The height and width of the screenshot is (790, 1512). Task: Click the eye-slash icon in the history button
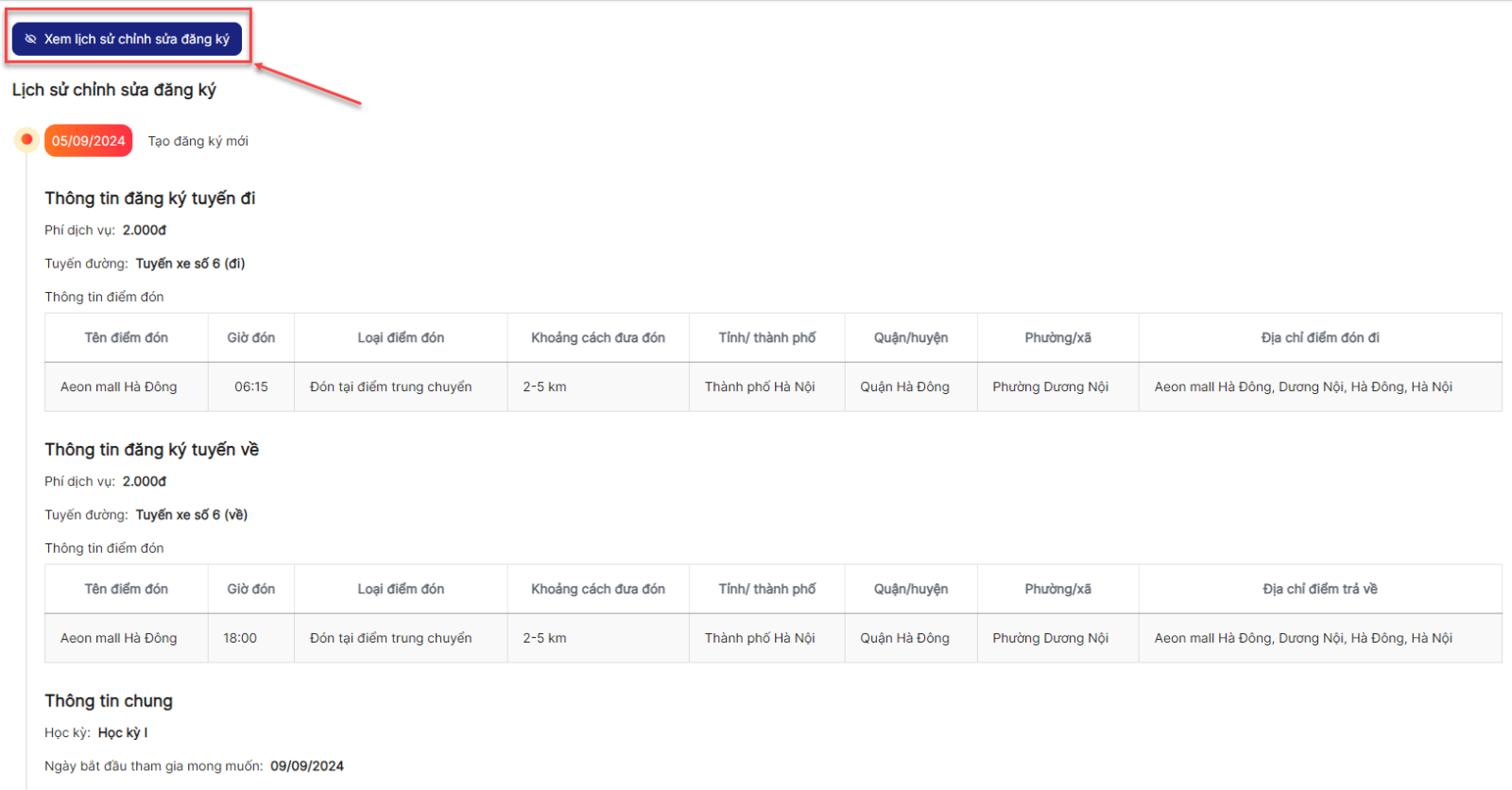tap(30, 39)
